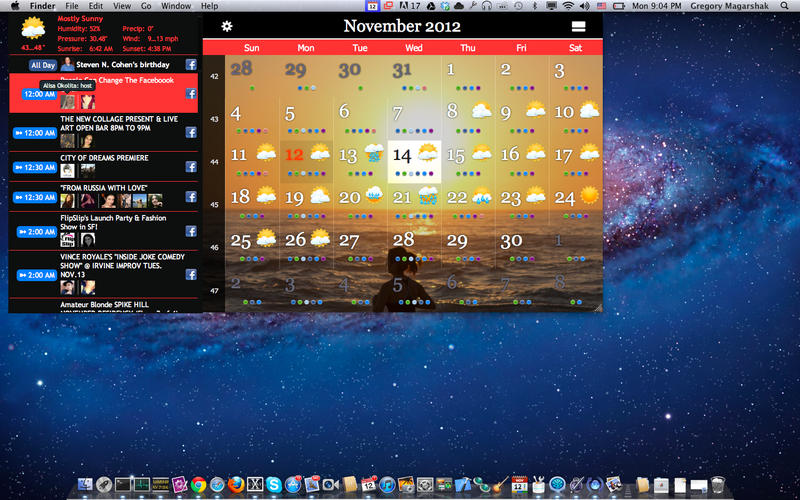The height and width of the screenshot is (500, 800).
Task: Select week 45 row number
Action: click(x=213, y=204)
